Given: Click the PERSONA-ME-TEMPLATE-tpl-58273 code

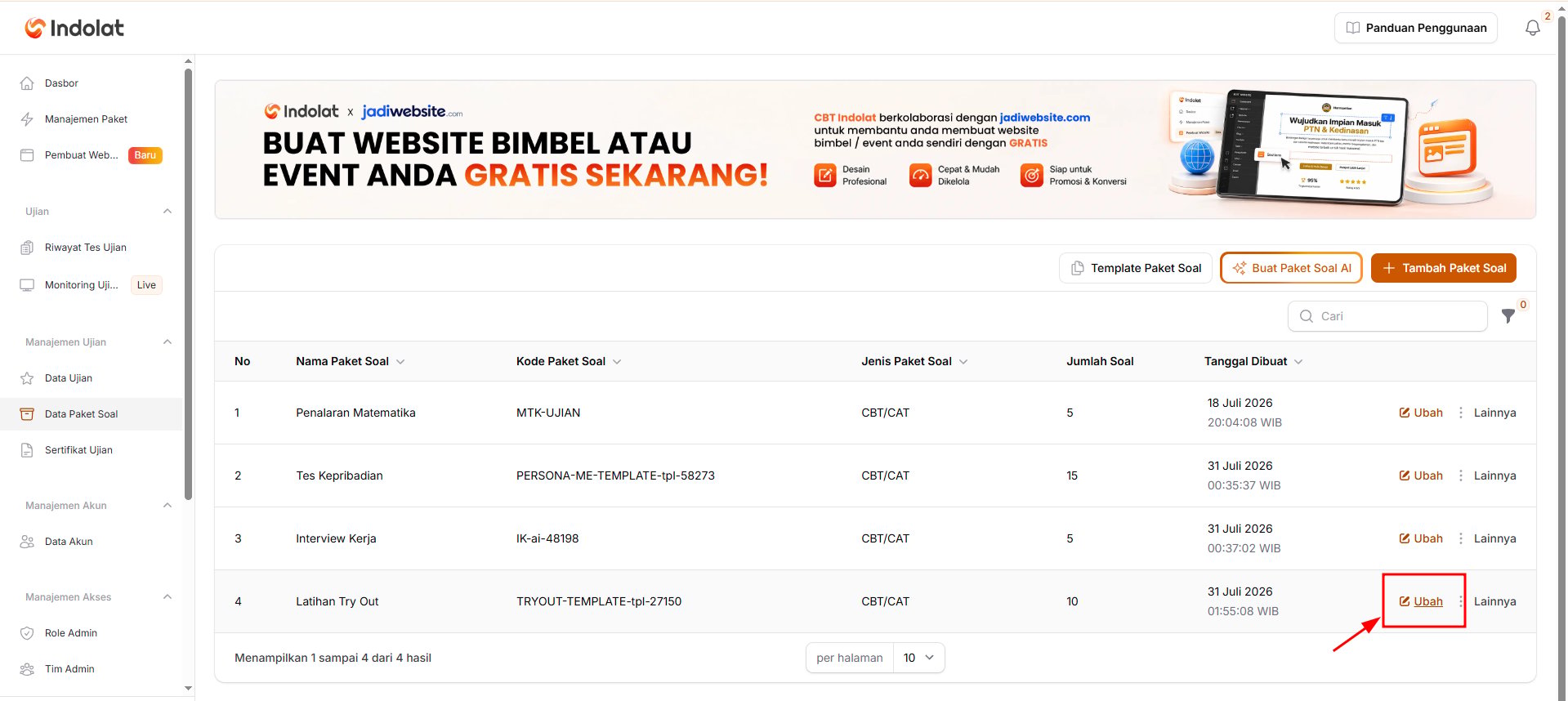Looking at the screenshot, I should click(615, 476).
